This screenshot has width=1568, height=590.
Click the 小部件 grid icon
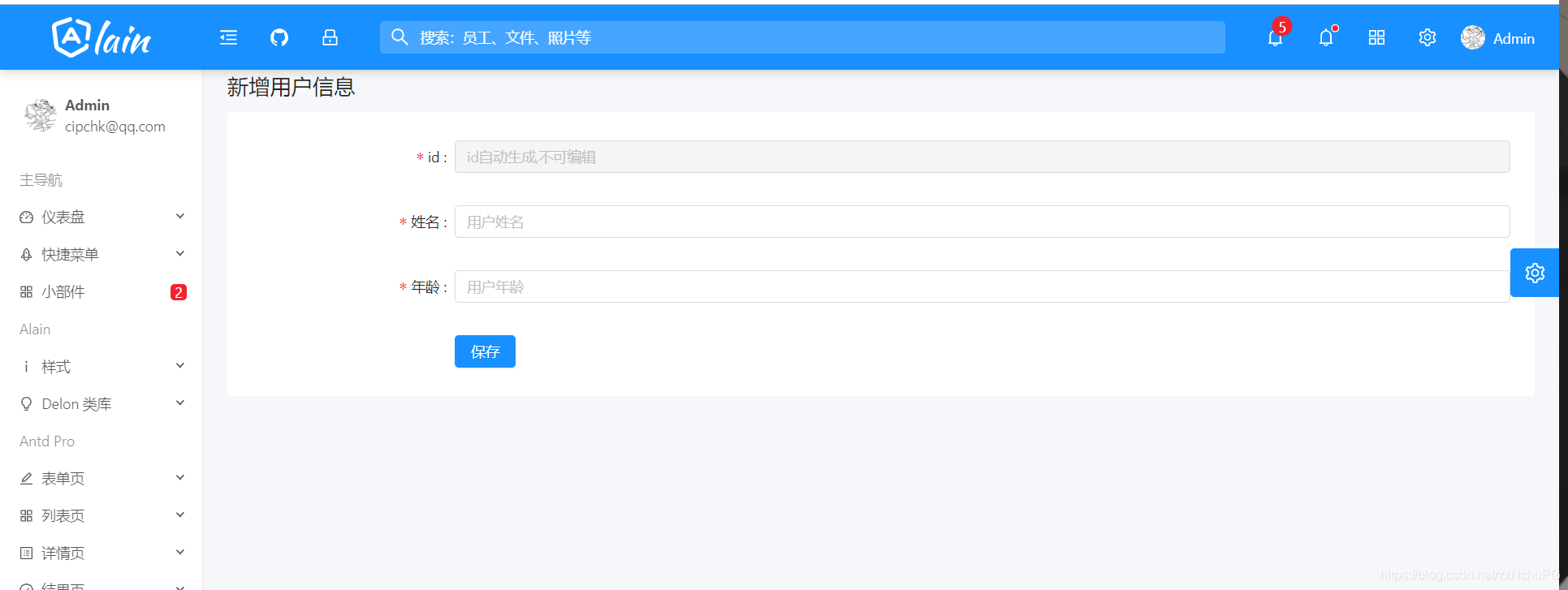[x=27, y=292]
